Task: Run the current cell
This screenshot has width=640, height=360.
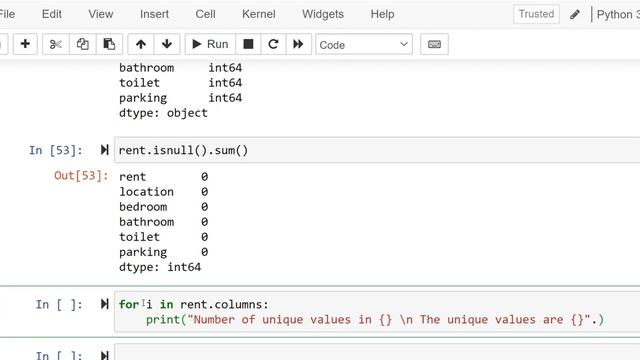Action: [x=210, y=44]
